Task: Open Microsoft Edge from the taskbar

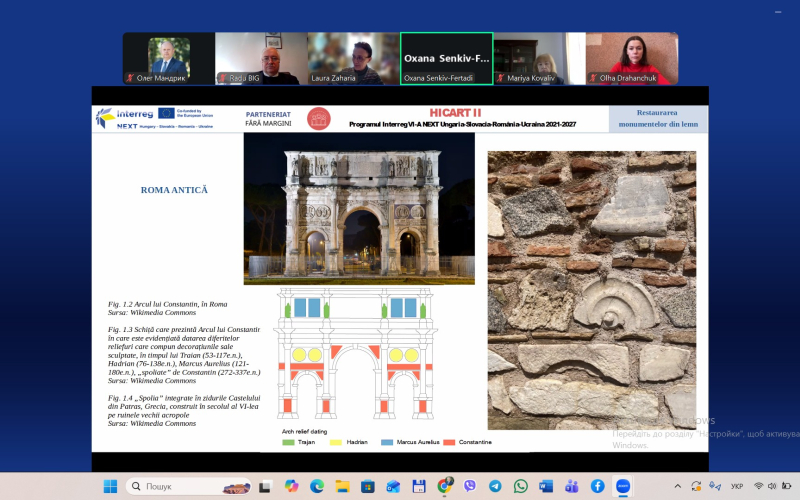Action: 317,486
